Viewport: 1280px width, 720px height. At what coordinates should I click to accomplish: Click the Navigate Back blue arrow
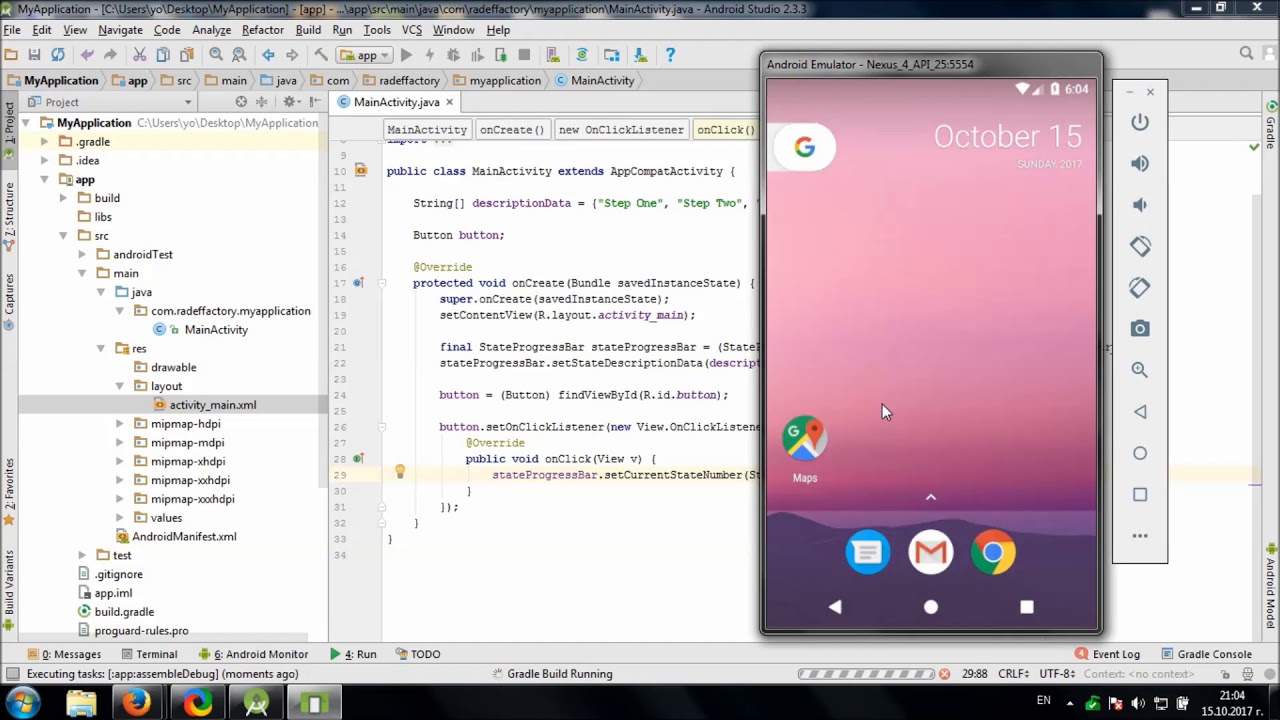(x=268, y=55)
